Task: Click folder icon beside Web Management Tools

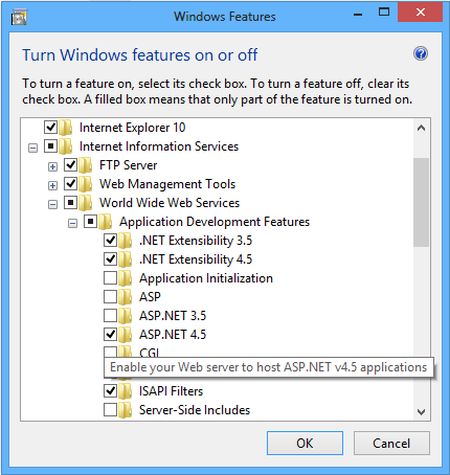Action: tap(86, 184)
